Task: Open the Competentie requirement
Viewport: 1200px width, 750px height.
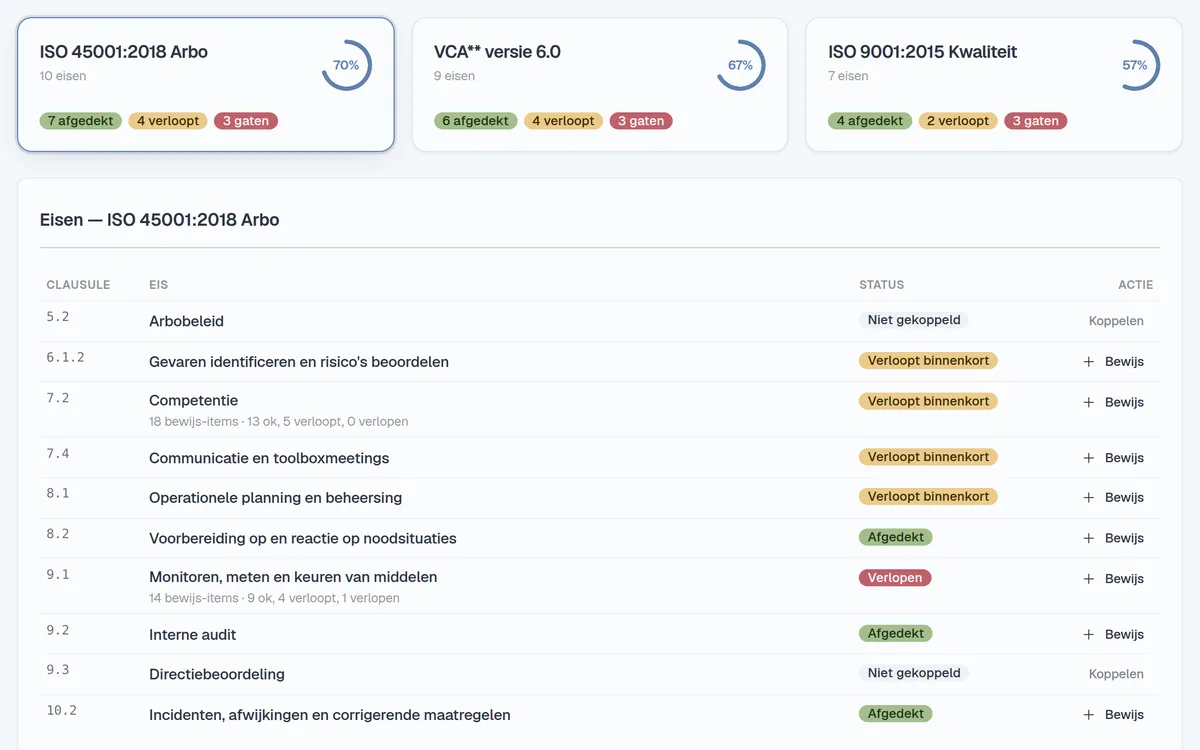Action: click(193, 401)
